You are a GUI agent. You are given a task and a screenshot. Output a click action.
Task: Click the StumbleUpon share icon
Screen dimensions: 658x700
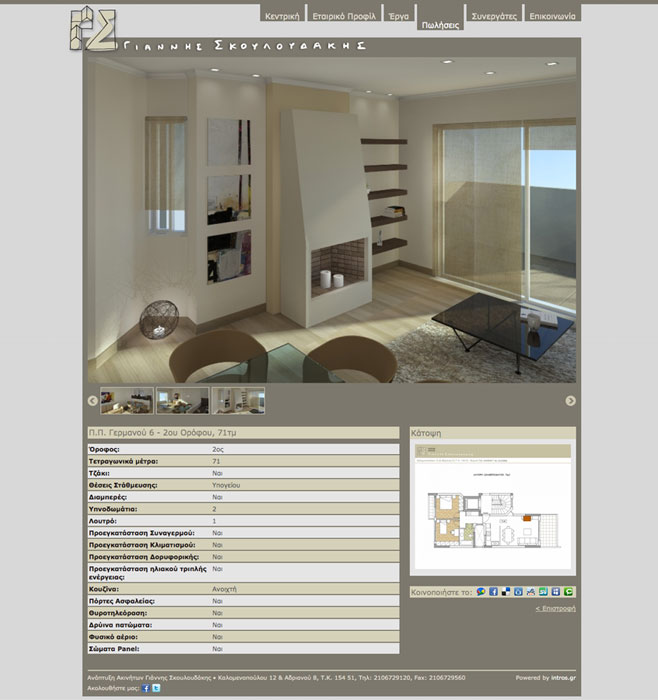click(544, 592)
